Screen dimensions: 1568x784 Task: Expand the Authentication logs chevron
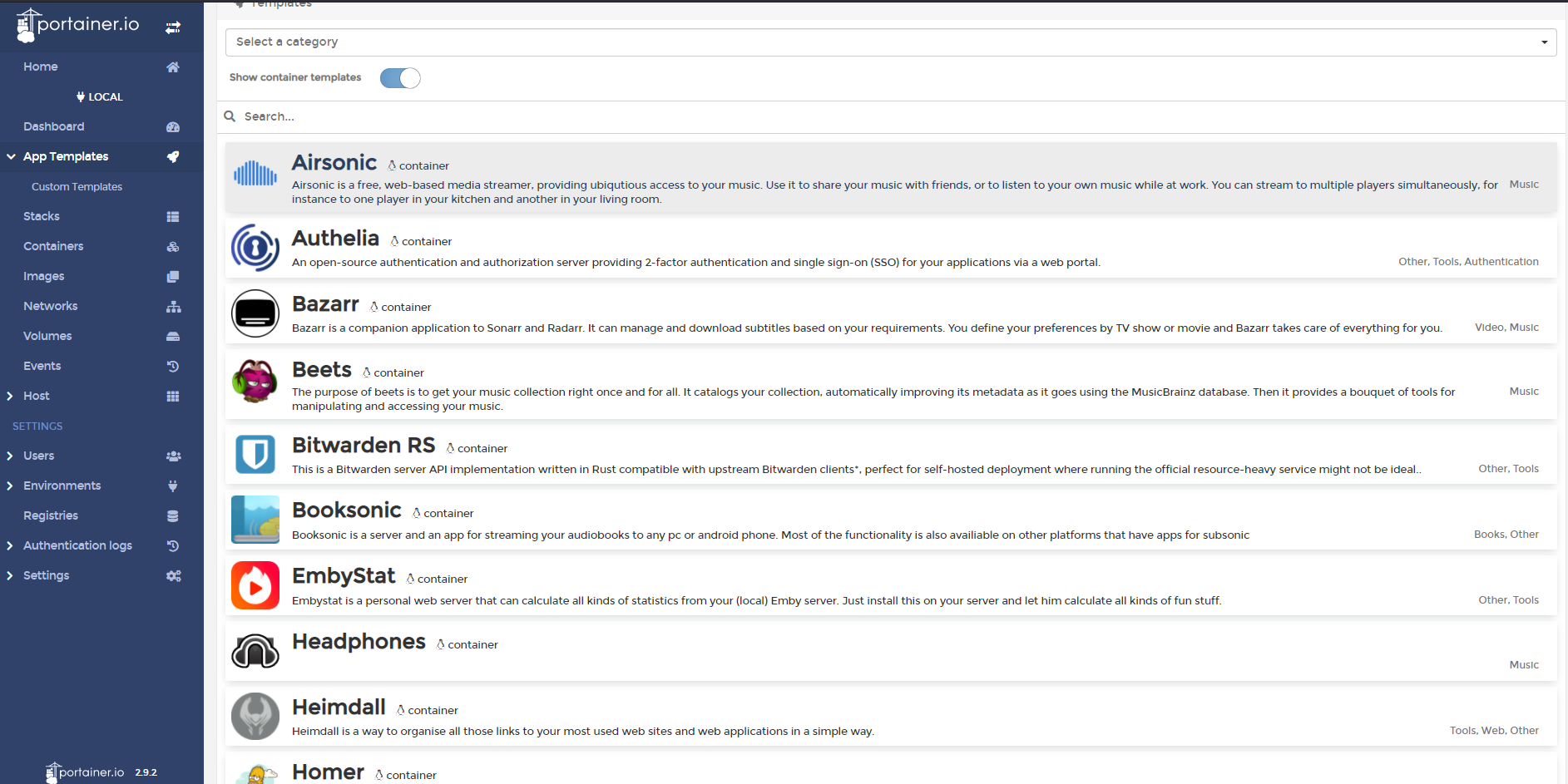coord(10,546)
